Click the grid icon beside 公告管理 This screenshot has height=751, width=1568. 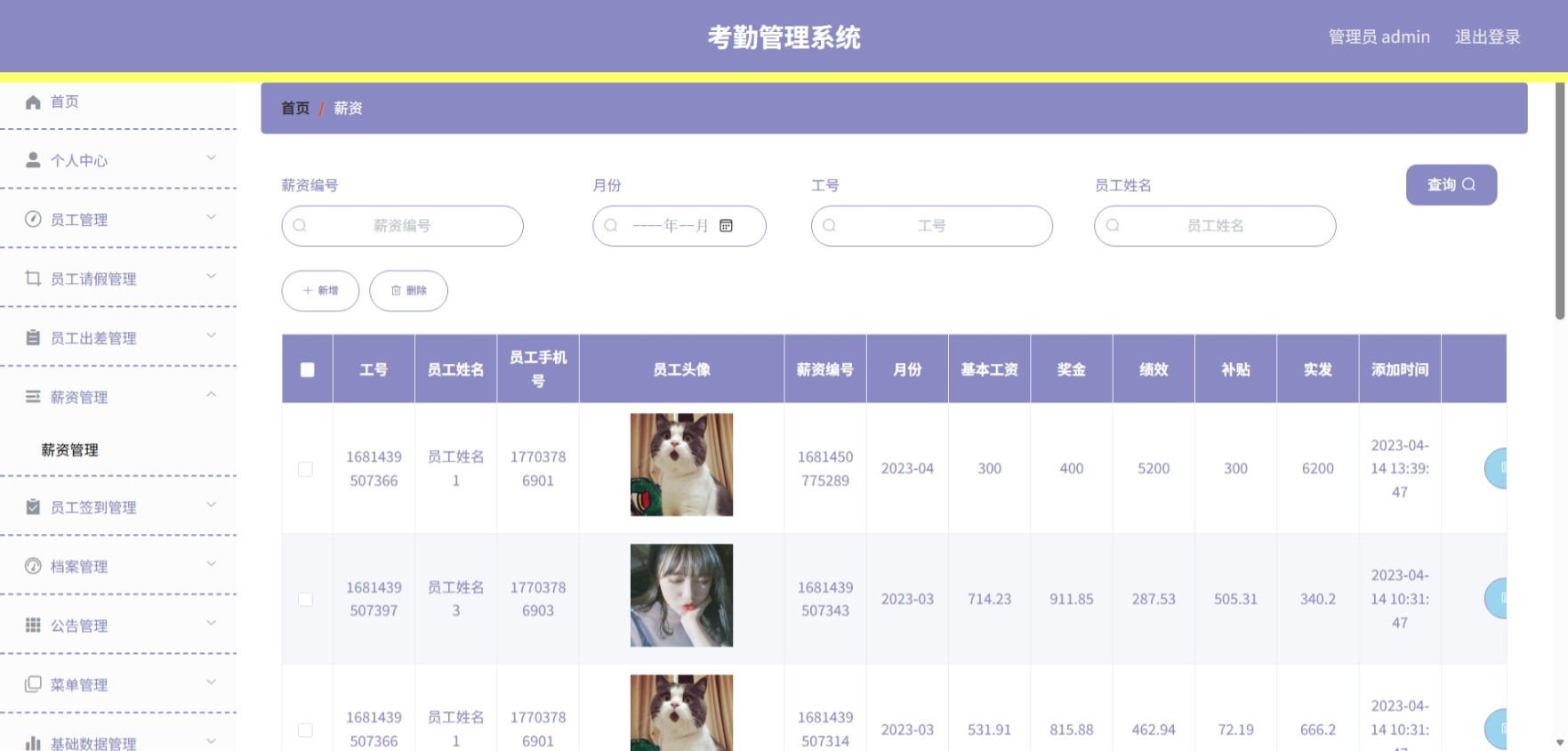coord(33,625)
